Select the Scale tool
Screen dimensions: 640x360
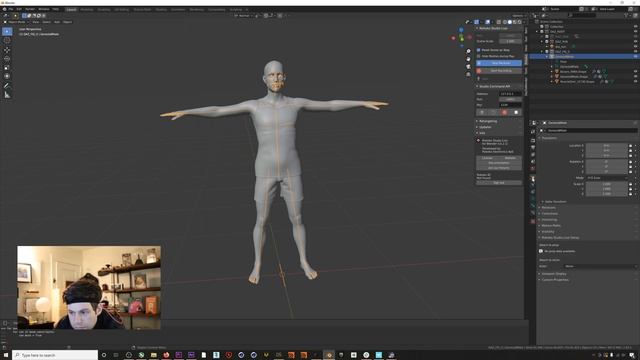coord(7,67)
